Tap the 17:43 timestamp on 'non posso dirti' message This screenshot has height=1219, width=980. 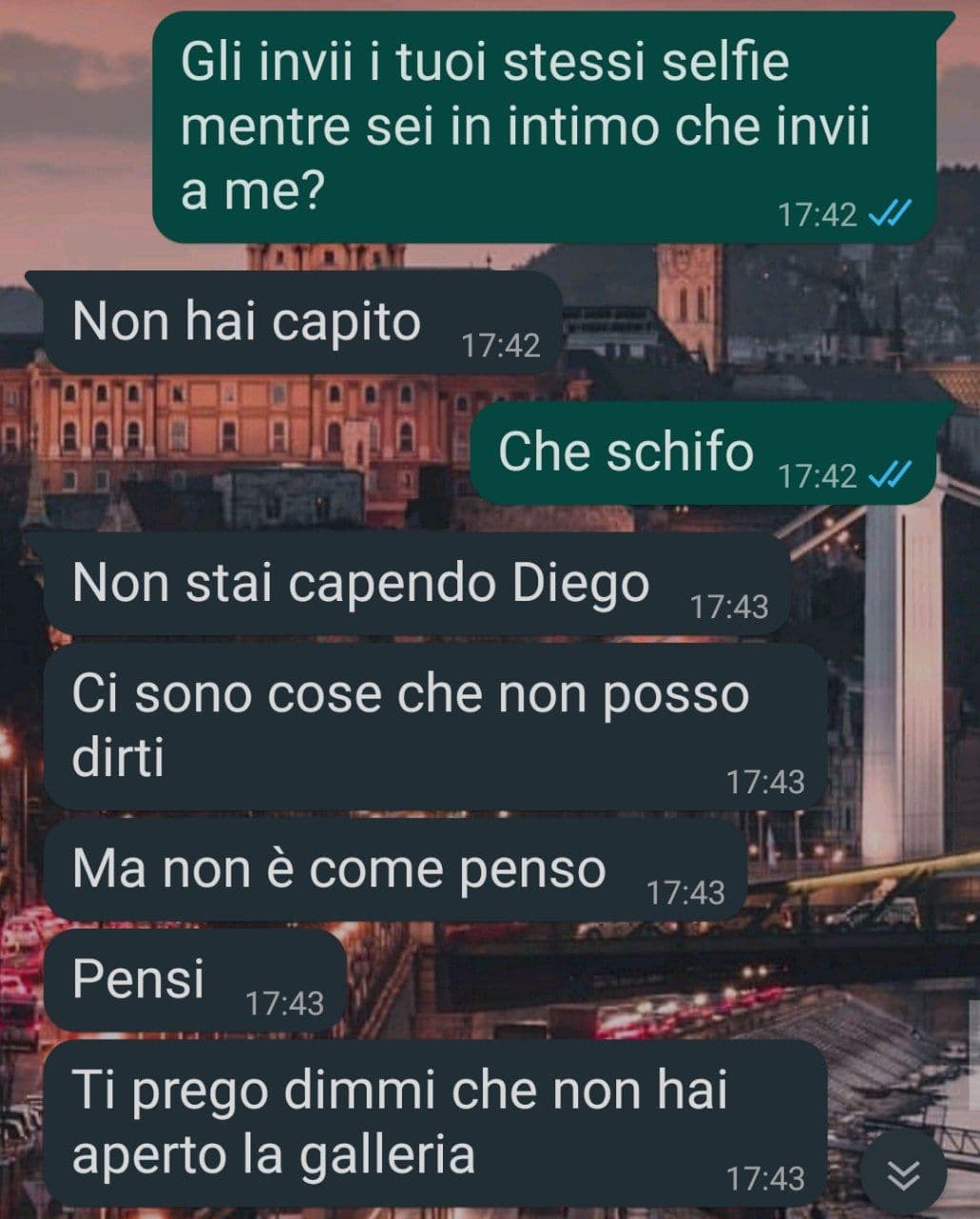pos(766,782)
